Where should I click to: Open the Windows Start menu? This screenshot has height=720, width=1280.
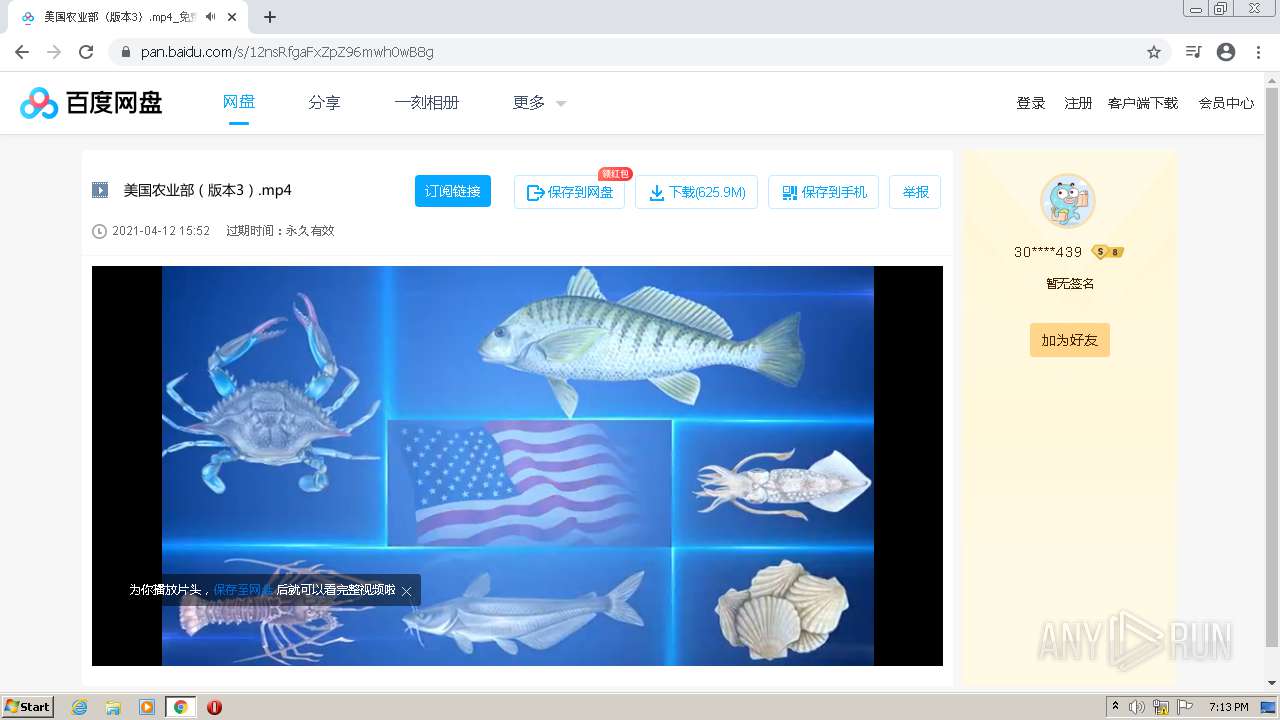tap(28, 706)
